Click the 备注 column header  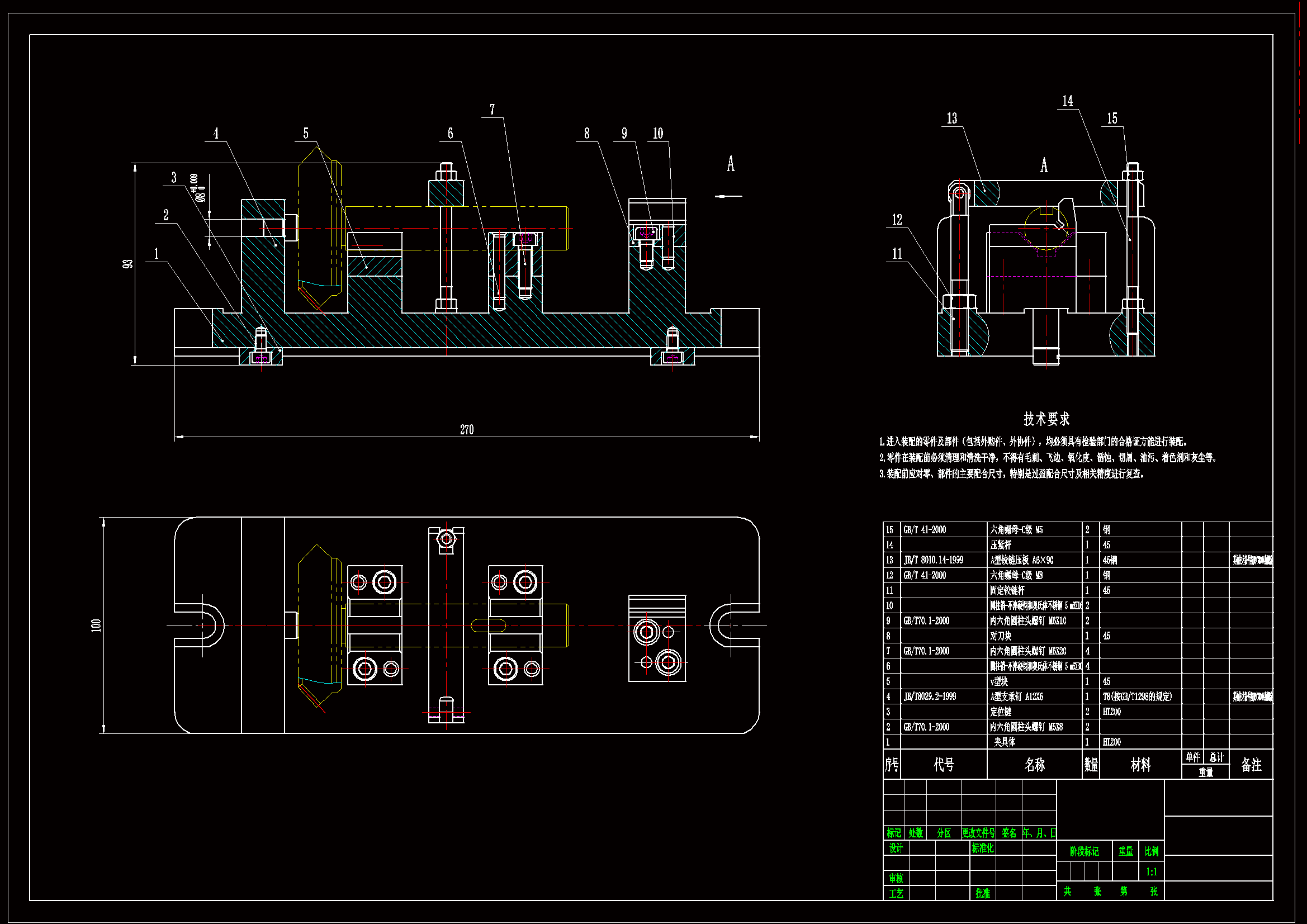(x=1251, y=765)
